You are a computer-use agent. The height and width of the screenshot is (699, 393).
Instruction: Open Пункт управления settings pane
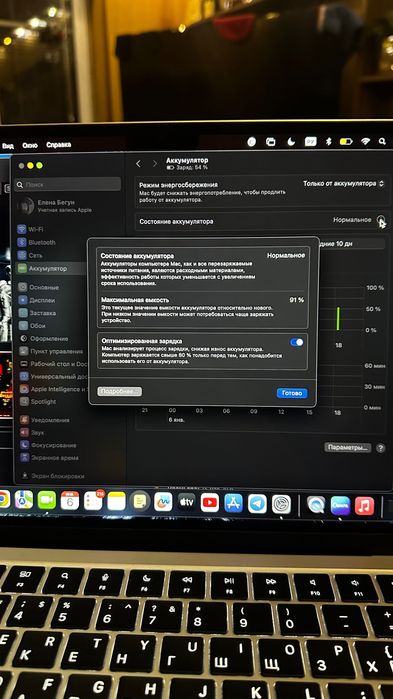point(51,351)
